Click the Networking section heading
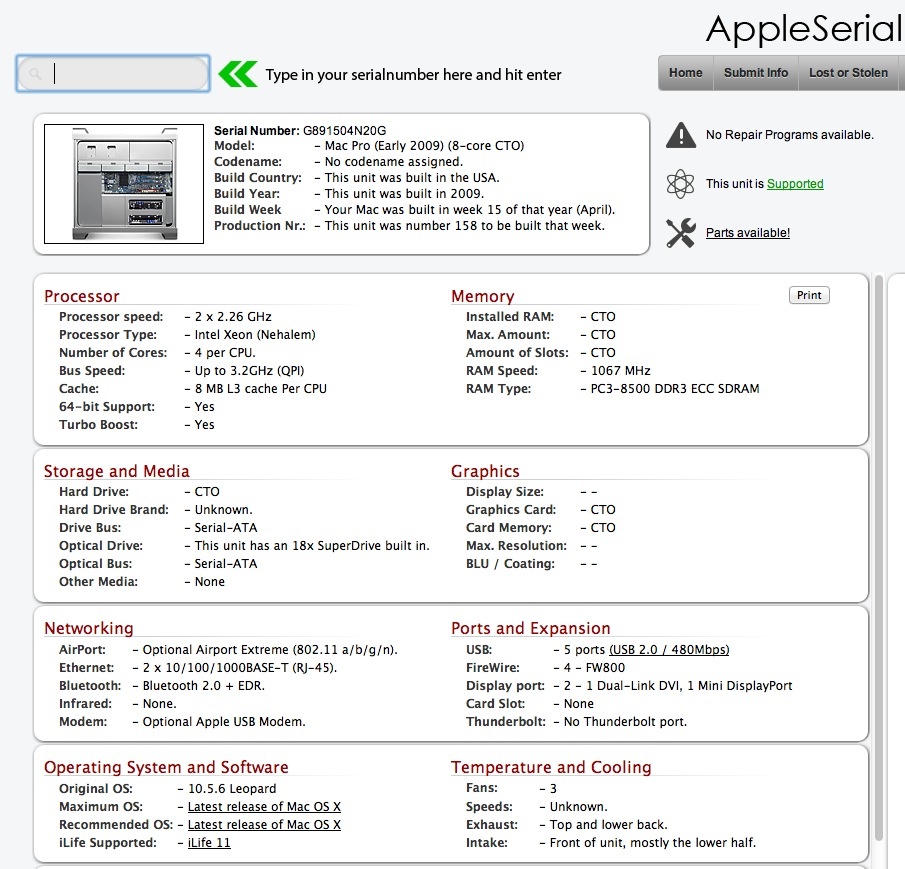 (89, 628)
